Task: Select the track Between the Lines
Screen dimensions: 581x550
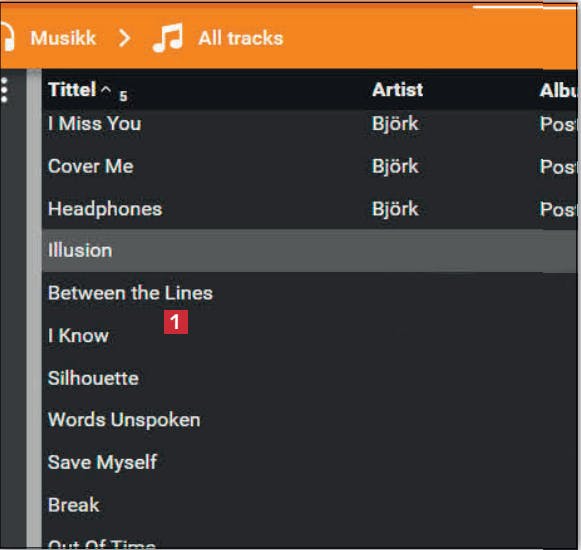Action: 309,293
